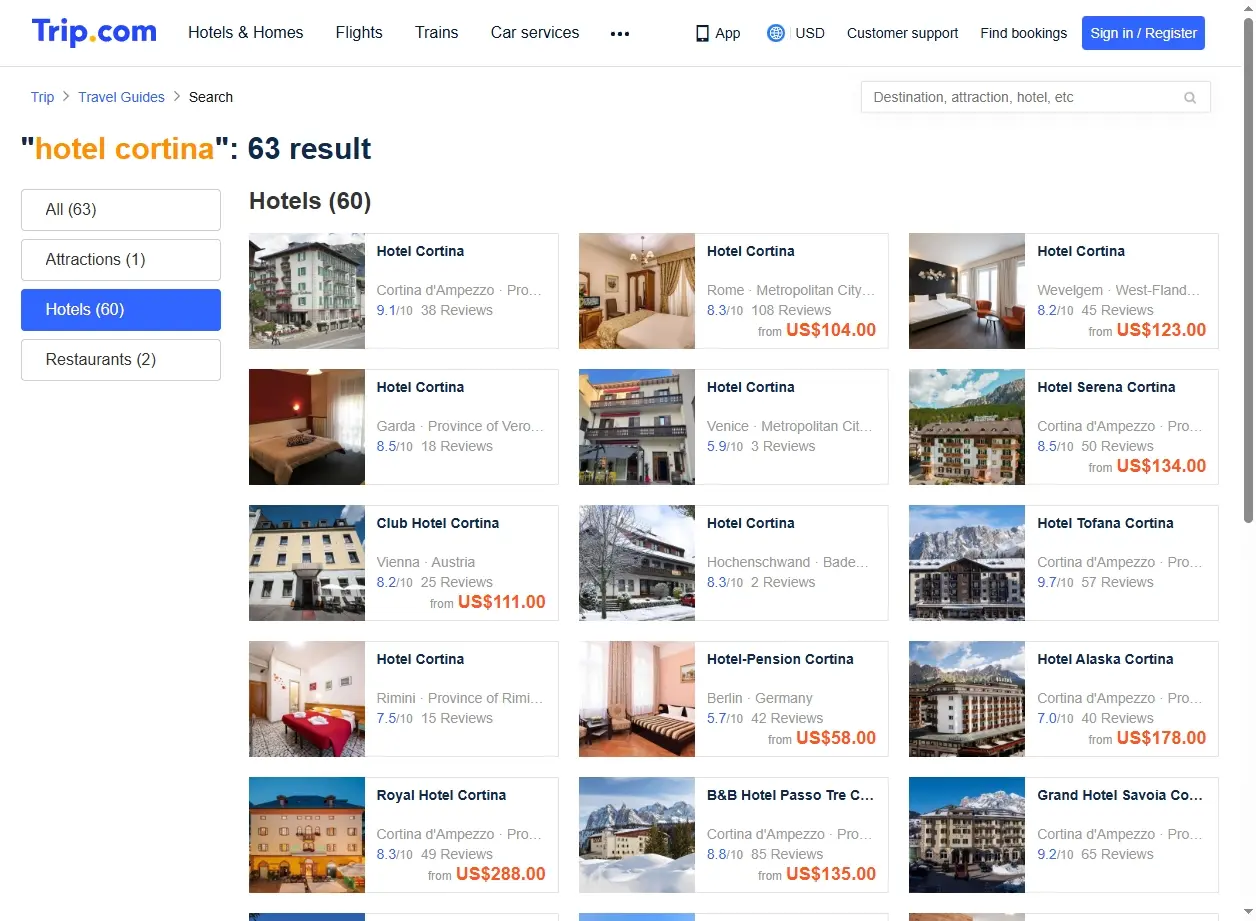Open Hotels & Homes menu
Screen dimensions: 1256x921
[x=246, y=33]
